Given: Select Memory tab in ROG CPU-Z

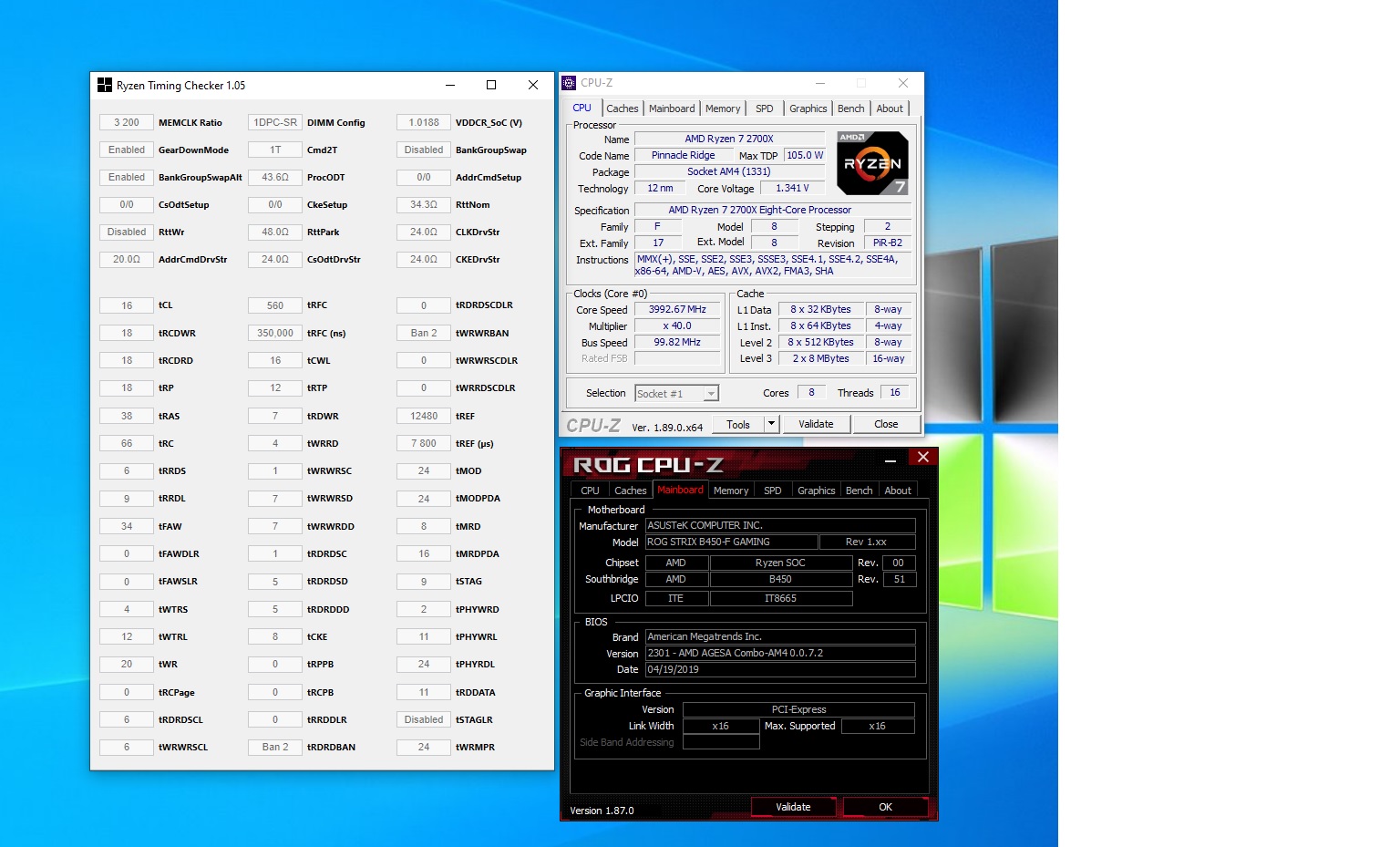Looking at the screenshot, I should [x=731, y=491].
